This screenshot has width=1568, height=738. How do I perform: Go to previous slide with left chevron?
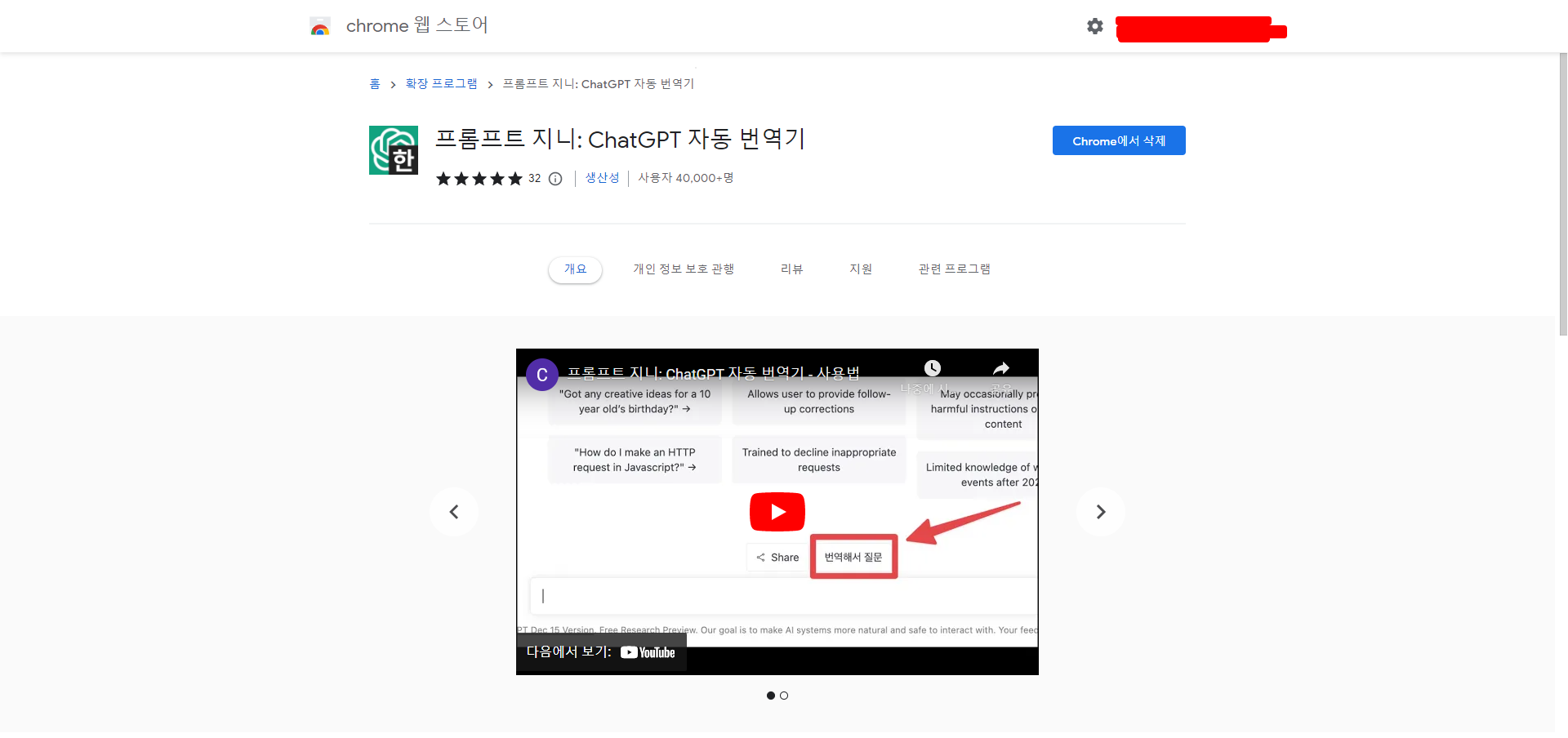click(x=454, y=512)
